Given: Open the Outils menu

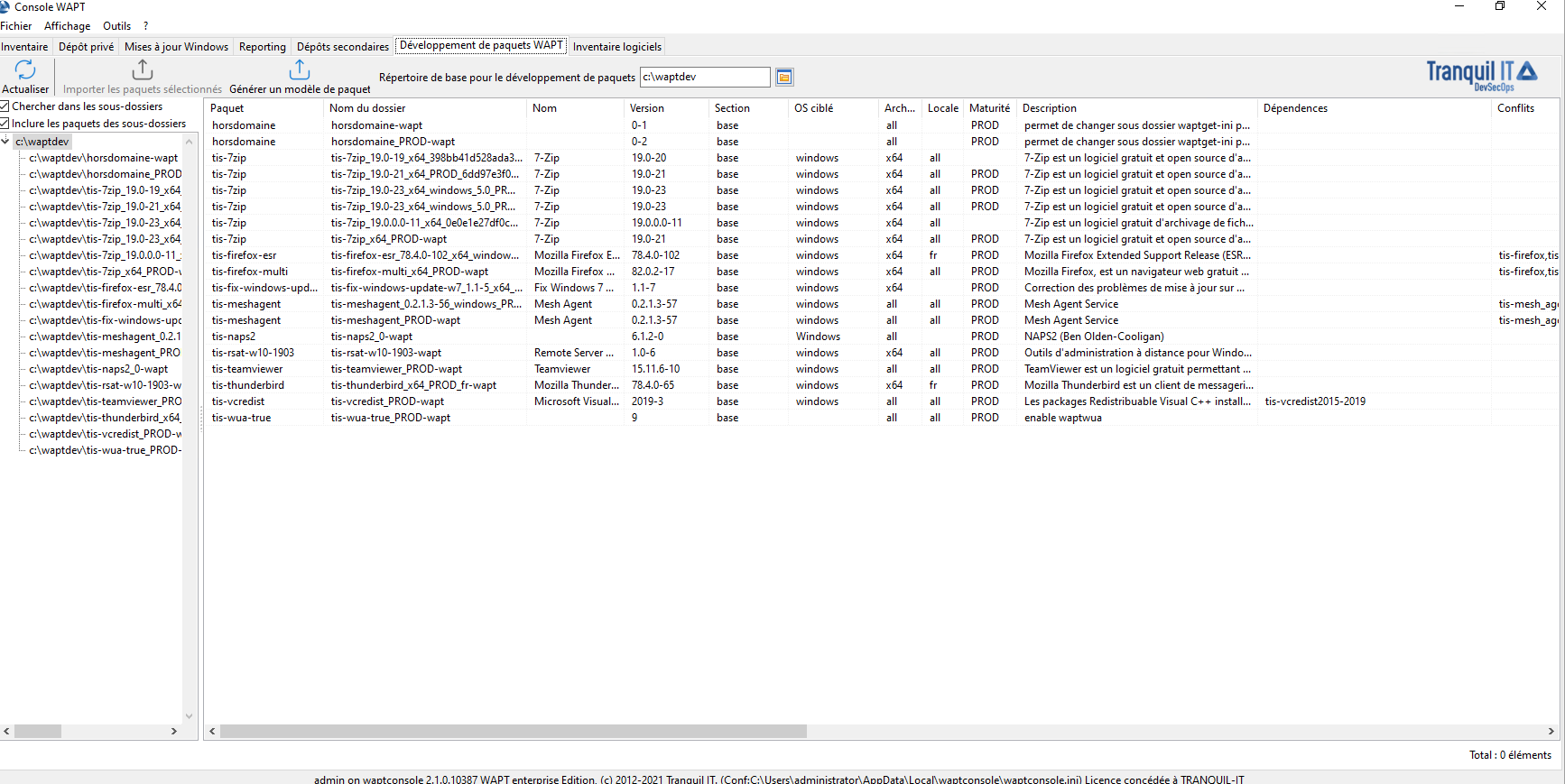Looking at the screenshot, I should tap(117, 26).
